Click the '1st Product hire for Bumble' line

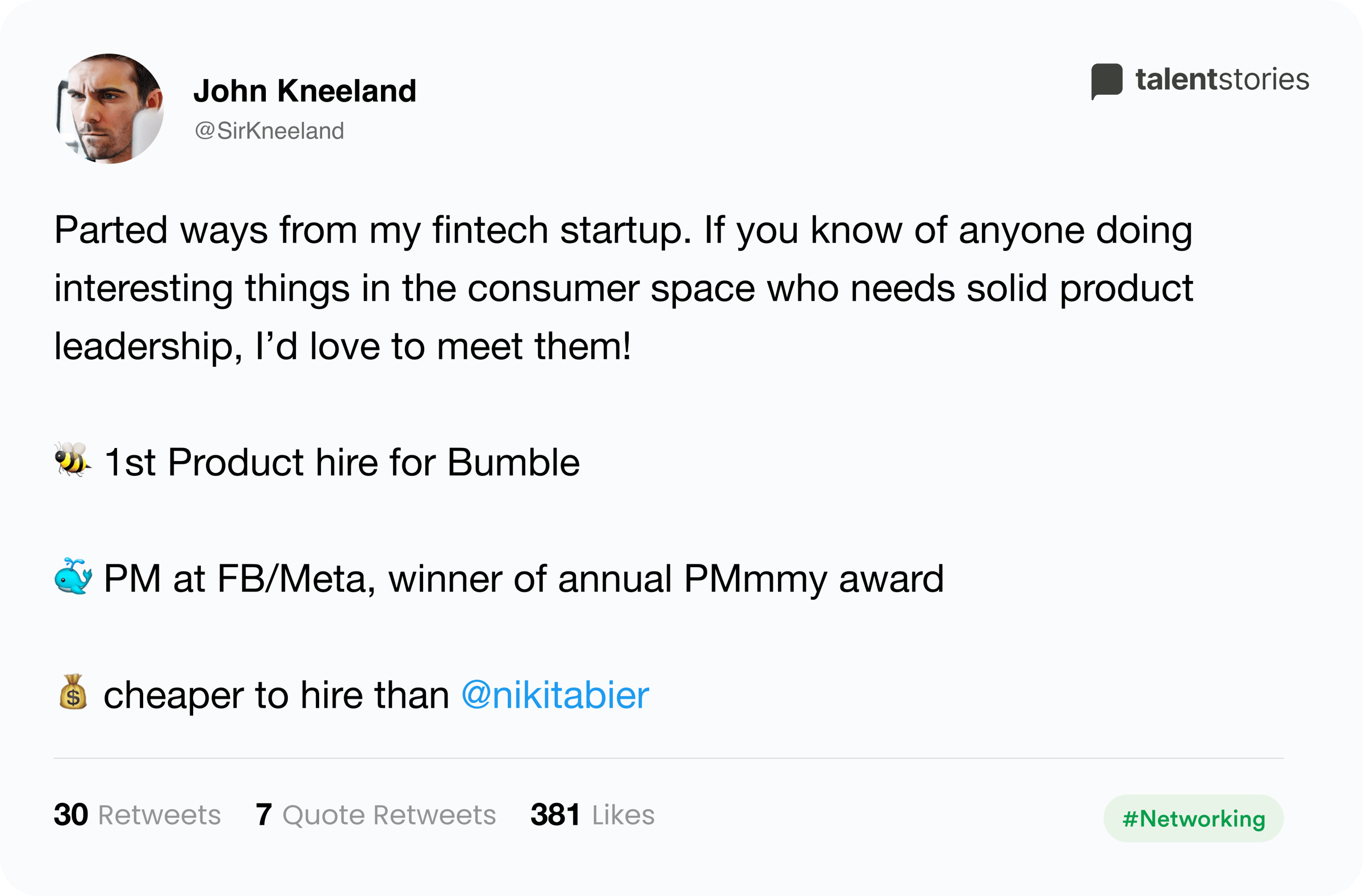click(x=342, y=462)
